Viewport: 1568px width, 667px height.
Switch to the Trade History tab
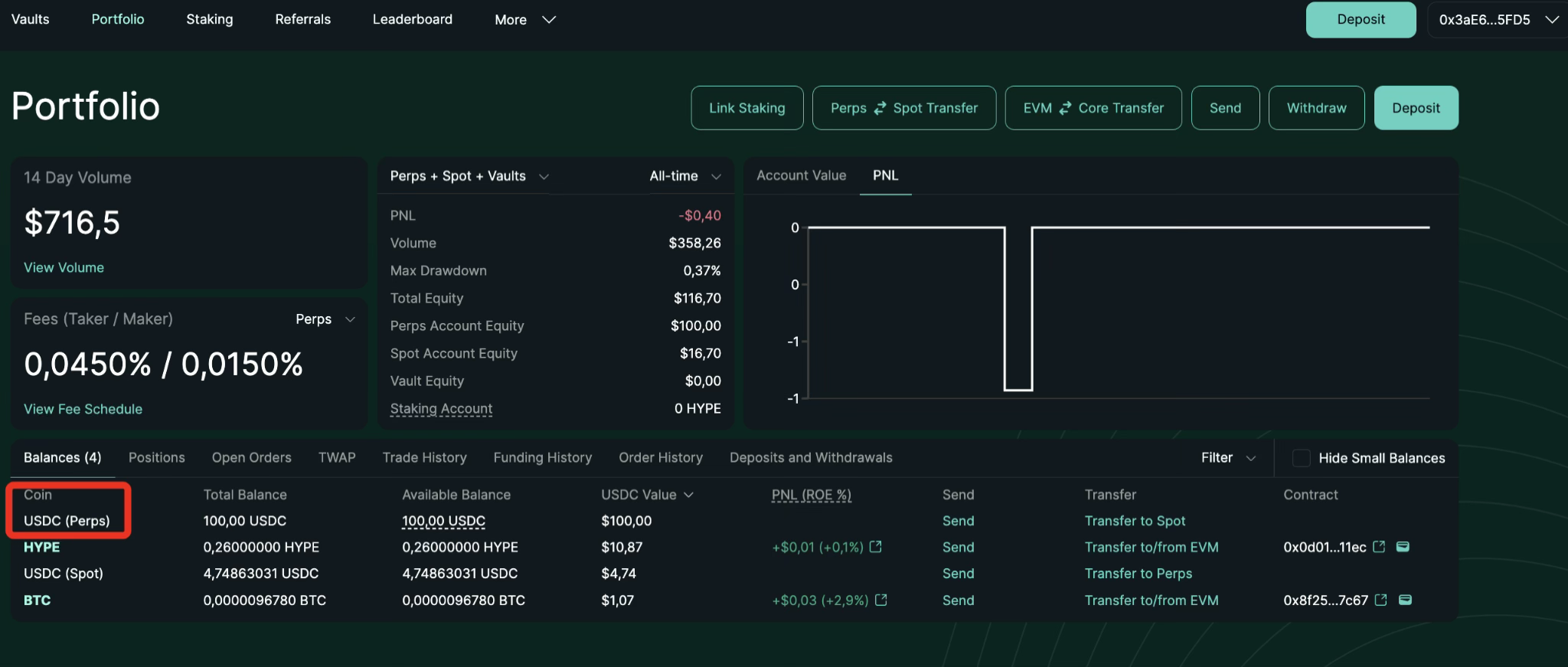point(424,457)
